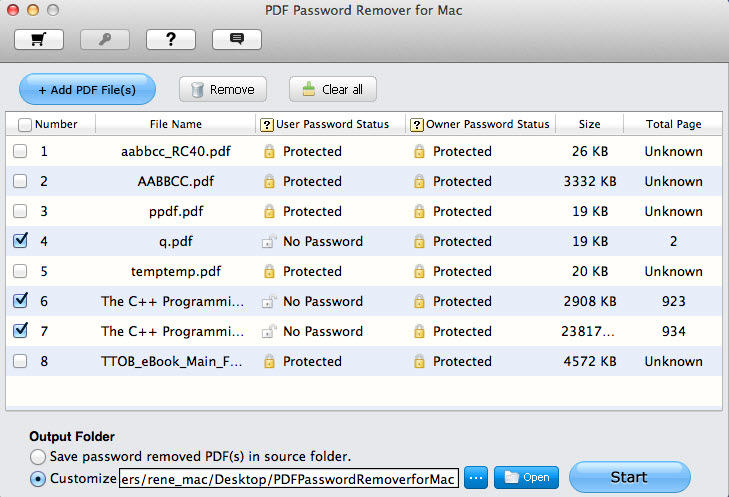The height and width of the screenshot is (497, 729).
Task: Click the User Password Status help icon
Action: [266, 125]
